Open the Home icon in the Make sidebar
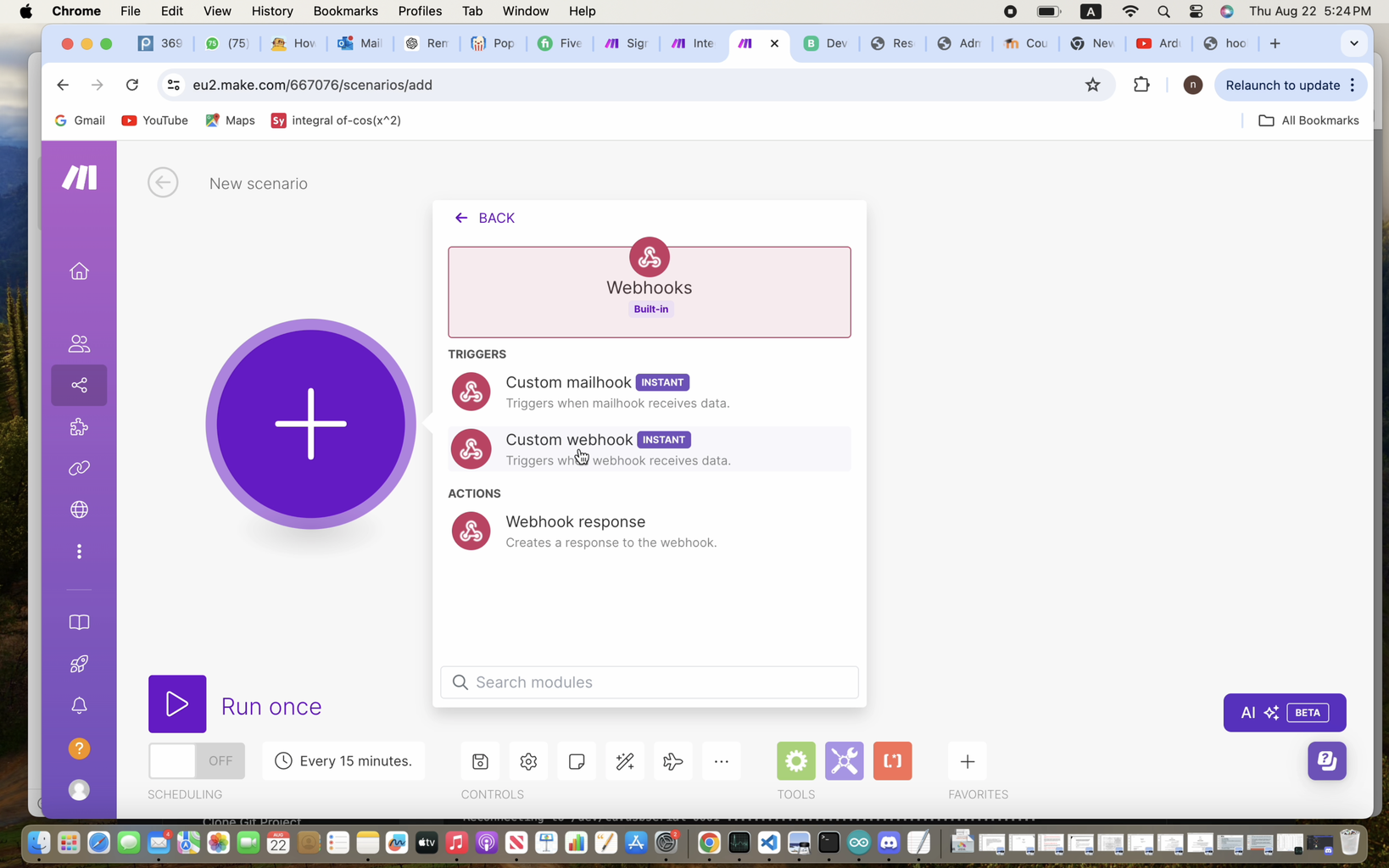This screenshot has height=868, width=1389. (79, 271)
